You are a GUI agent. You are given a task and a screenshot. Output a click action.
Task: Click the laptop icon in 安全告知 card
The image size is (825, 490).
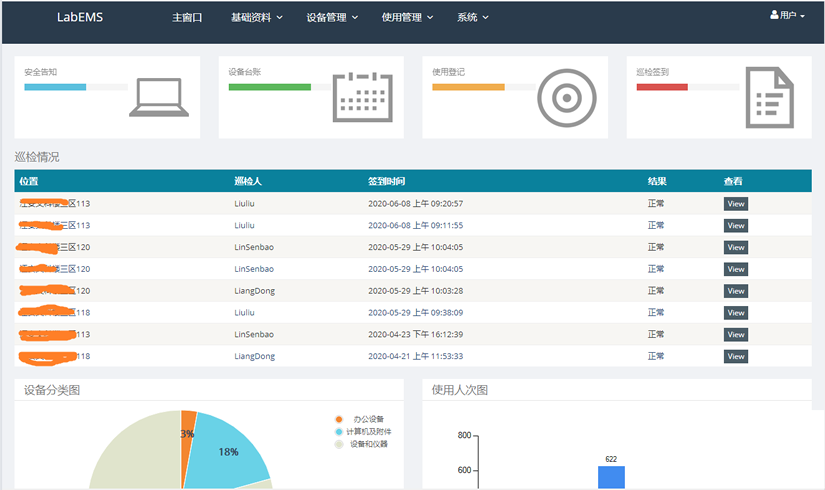(x=158, y=98)
